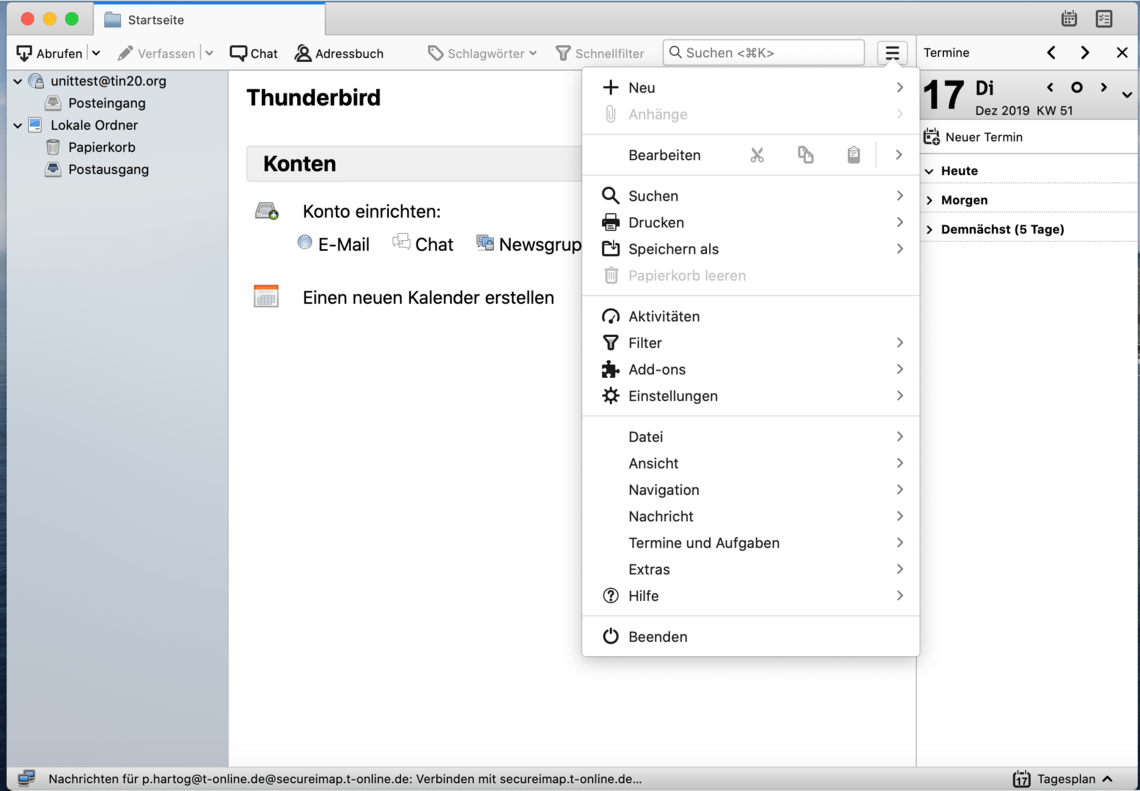This screenshot has height=791, width=1140.
Task: Click the copy icon in Bearbeiten row
Action: pyautogui.click(x=805, y=155)
